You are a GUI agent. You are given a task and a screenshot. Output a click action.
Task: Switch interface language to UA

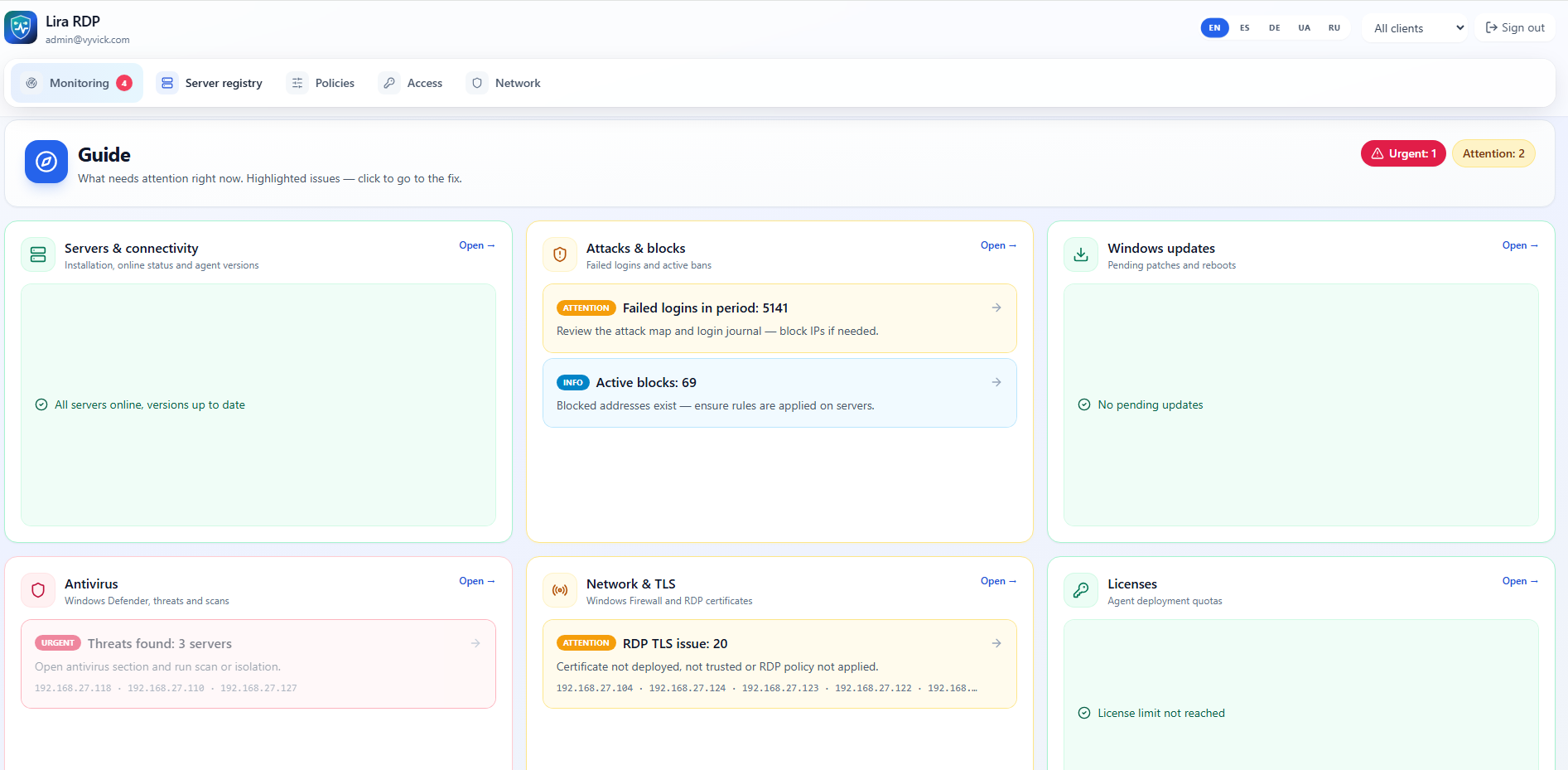tap(1304, 27)
